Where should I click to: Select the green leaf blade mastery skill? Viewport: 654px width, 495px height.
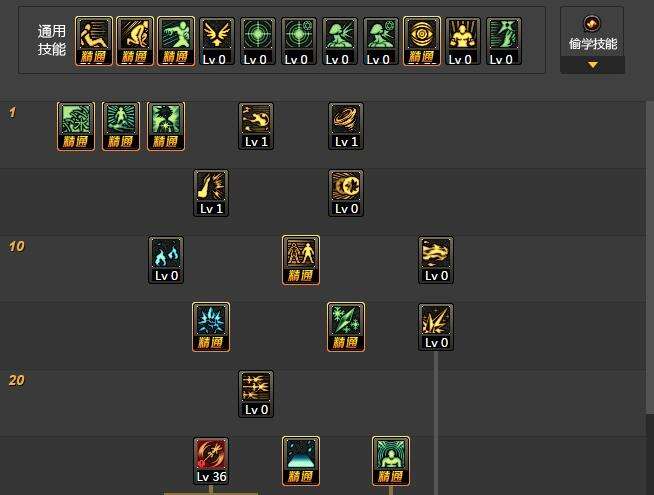coord(346,327)
